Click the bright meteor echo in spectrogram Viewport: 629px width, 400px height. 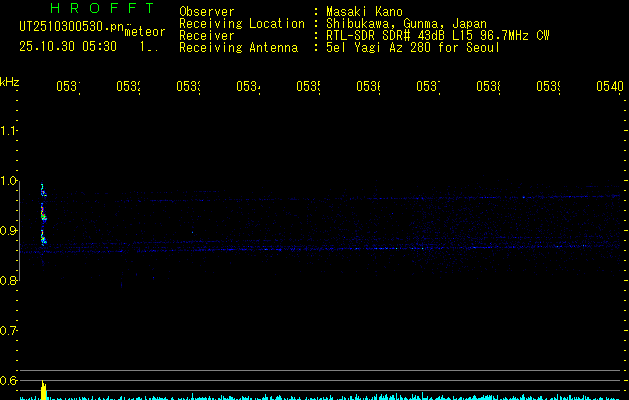coord(43,212)
